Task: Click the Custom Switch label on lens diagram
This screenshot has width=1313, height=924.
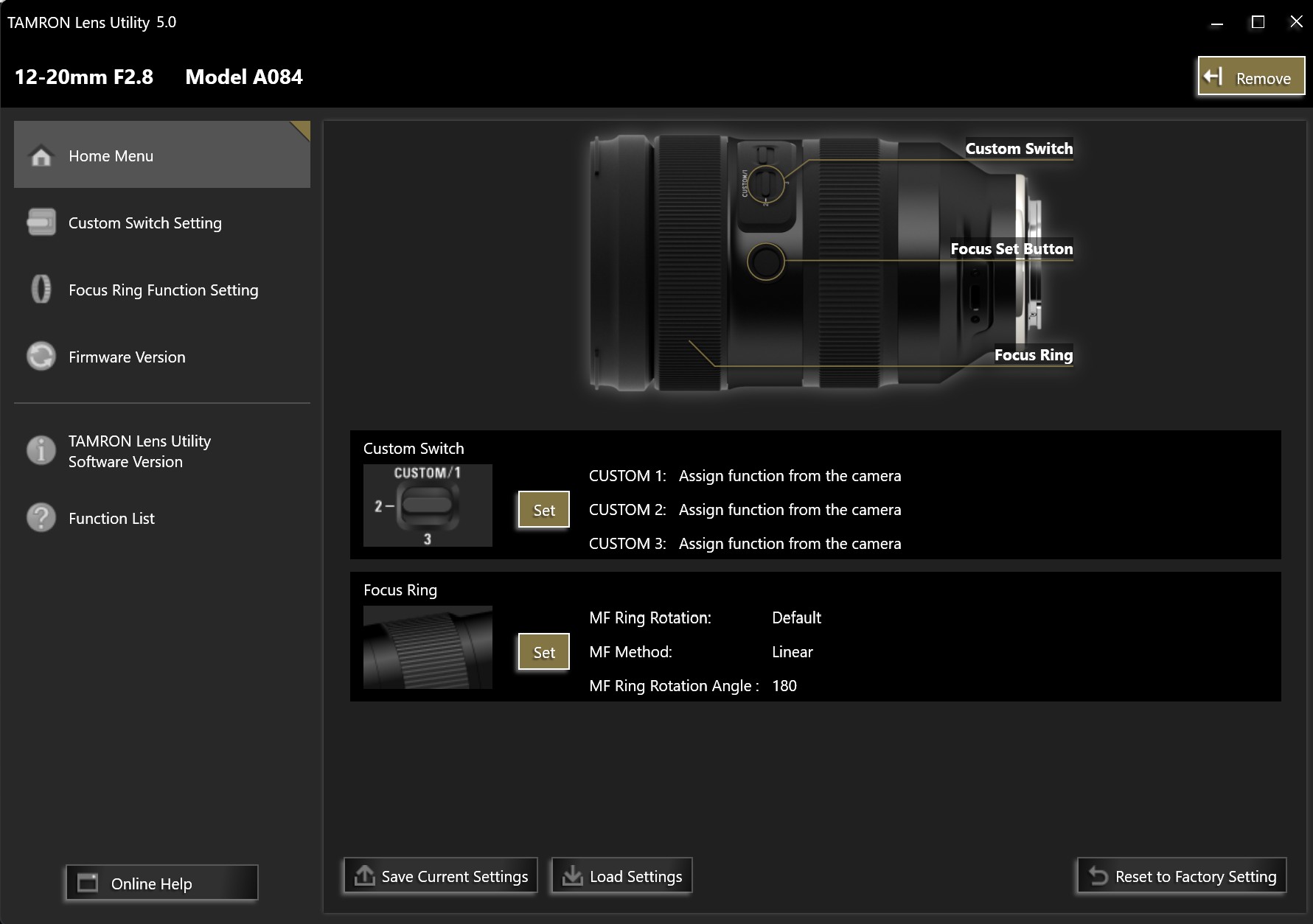Action: click(x=1019, y=148)
